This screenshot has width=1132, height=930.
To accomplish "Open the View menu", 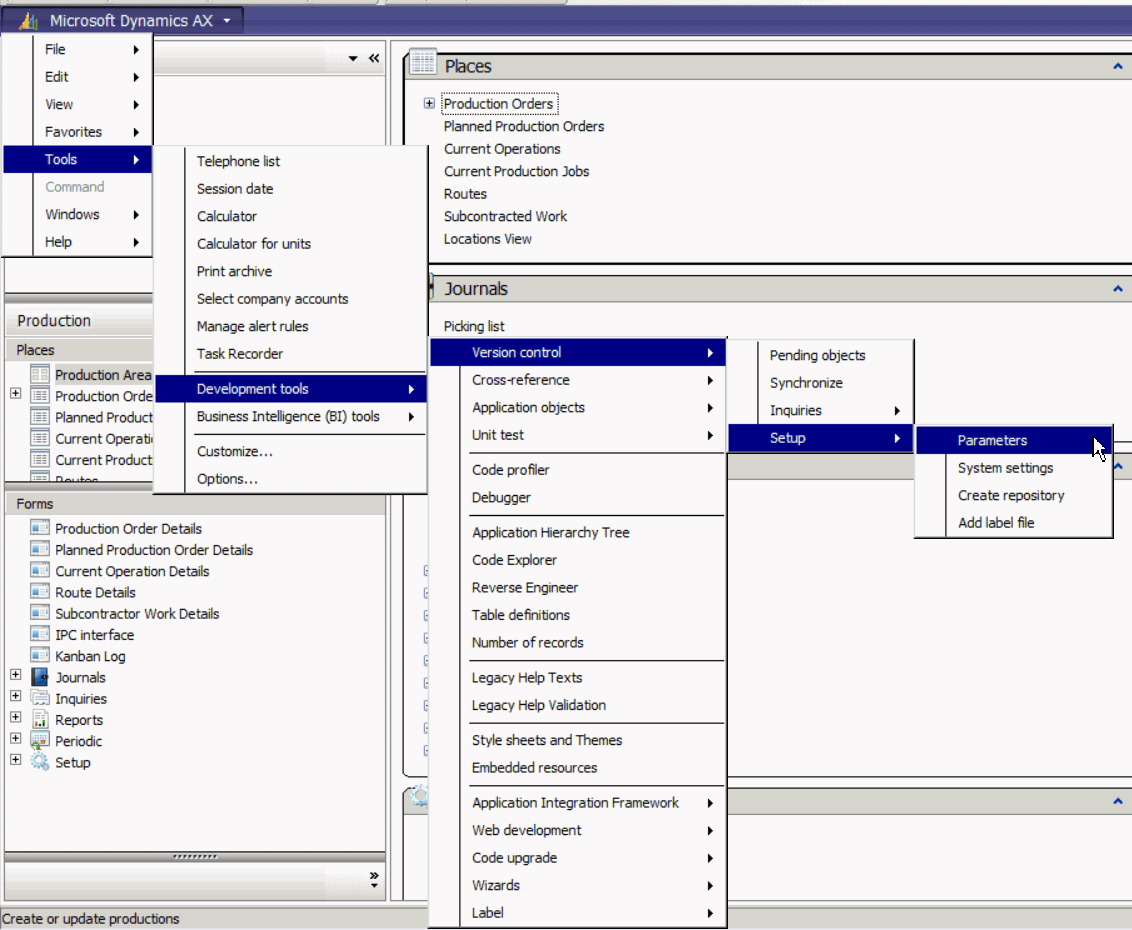I will pos(78,104).
